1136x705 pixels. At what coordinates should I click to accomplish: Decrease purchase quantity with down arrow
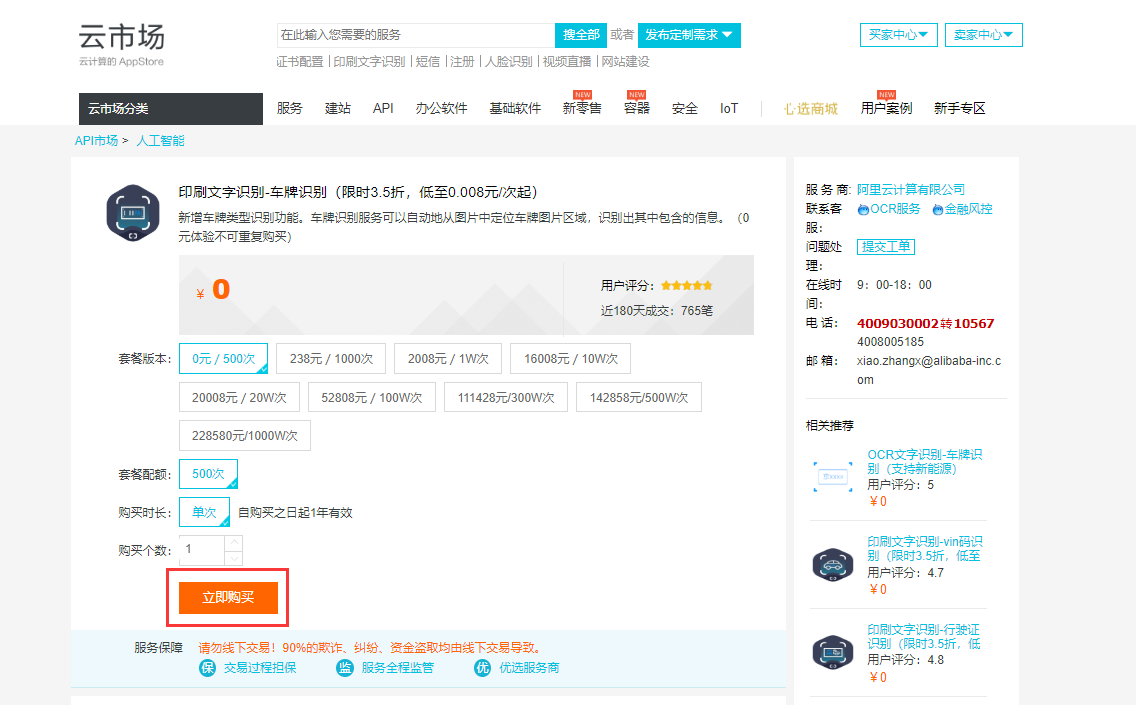233,558
